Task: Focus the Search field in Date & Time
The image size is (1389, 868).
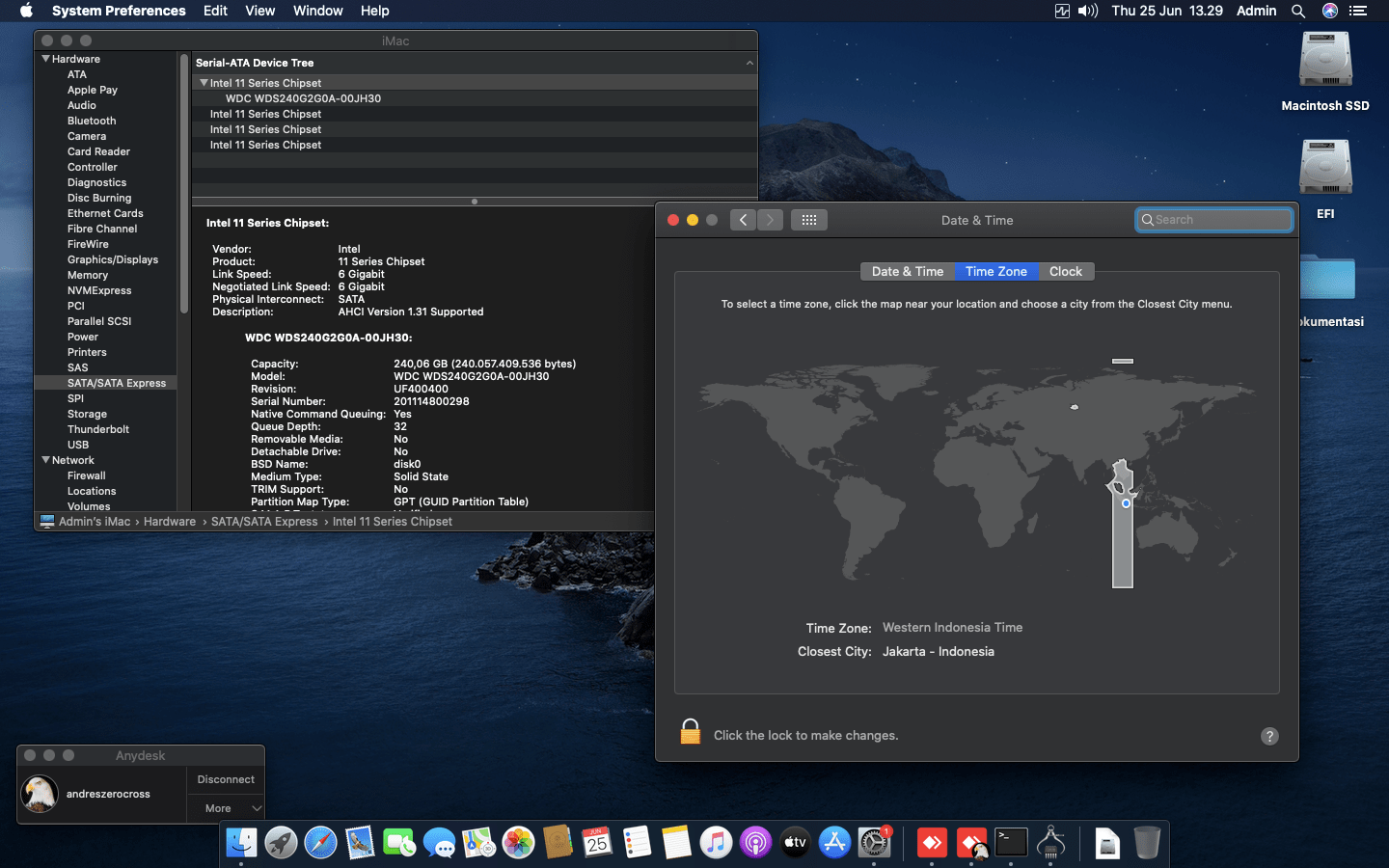Action: (x=1213, y=220)
